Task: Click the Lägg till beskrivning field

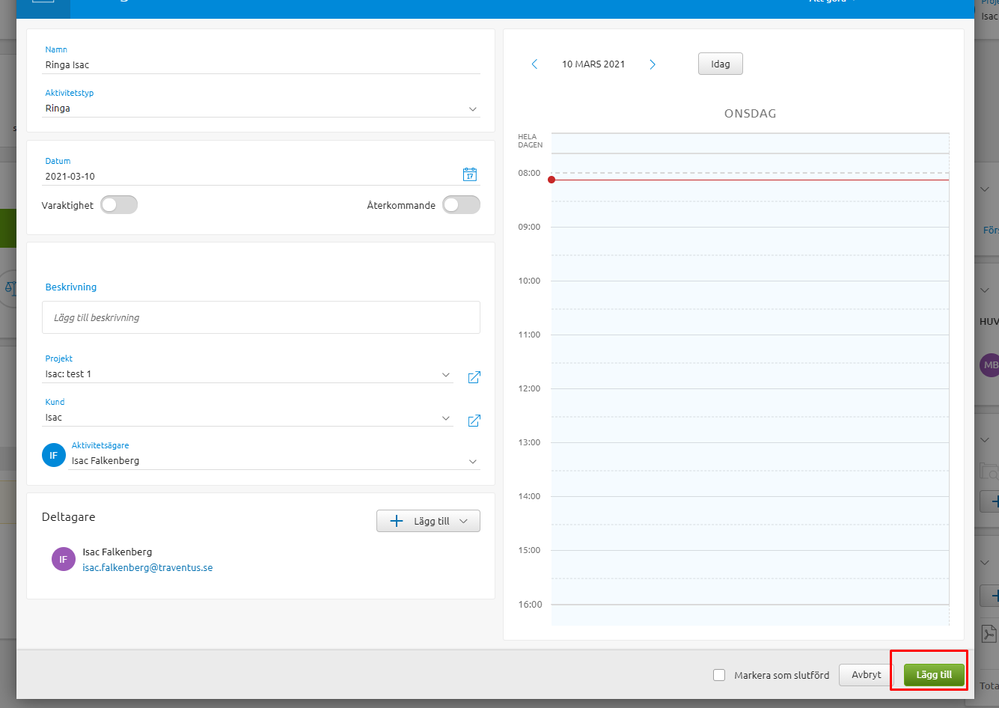Action: pyautogui.click(x=261, y=317)
